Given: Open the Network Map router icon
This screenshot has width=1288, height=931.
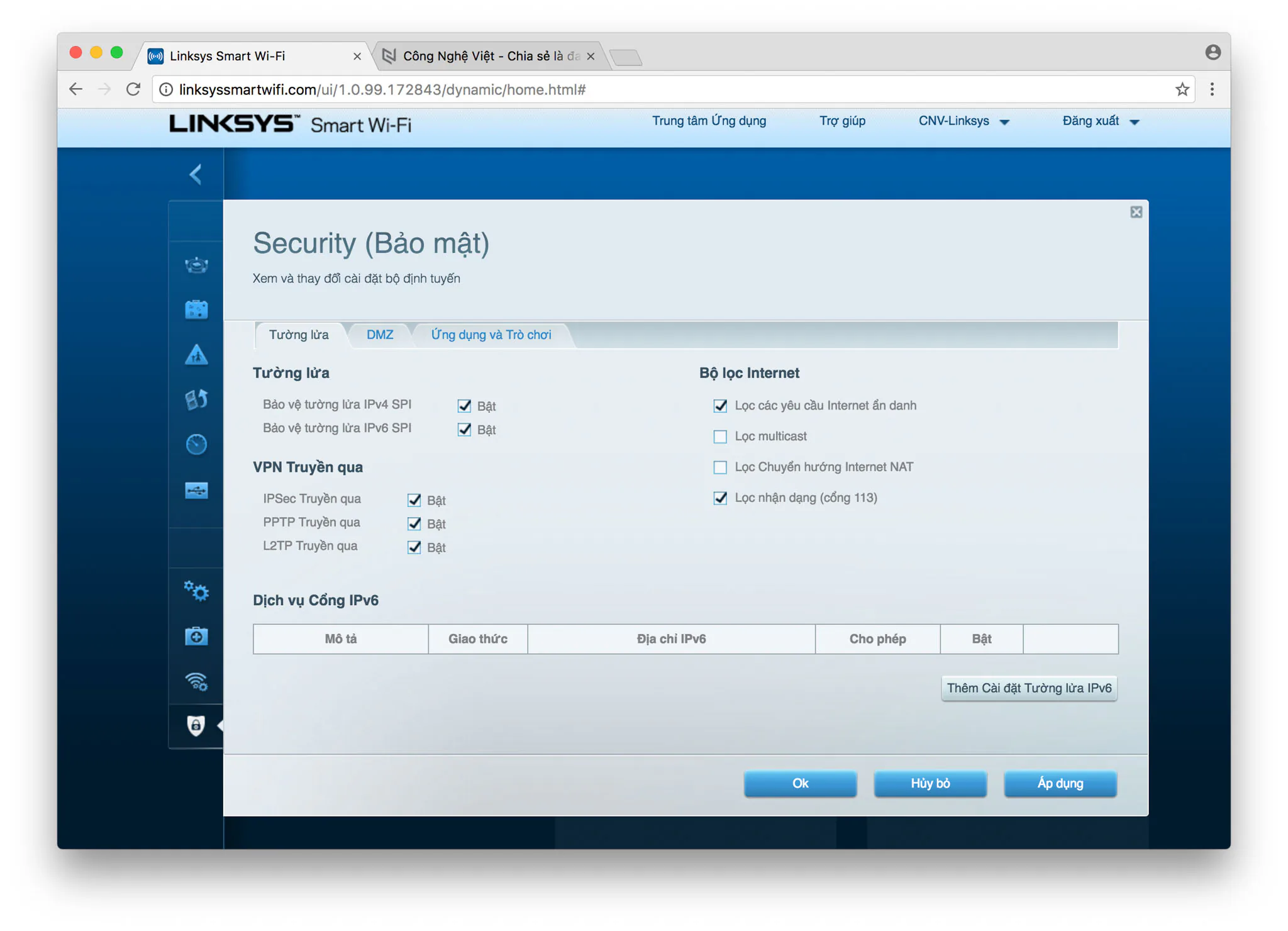Looking at the screenshot, I should click(x=196, y=265).
